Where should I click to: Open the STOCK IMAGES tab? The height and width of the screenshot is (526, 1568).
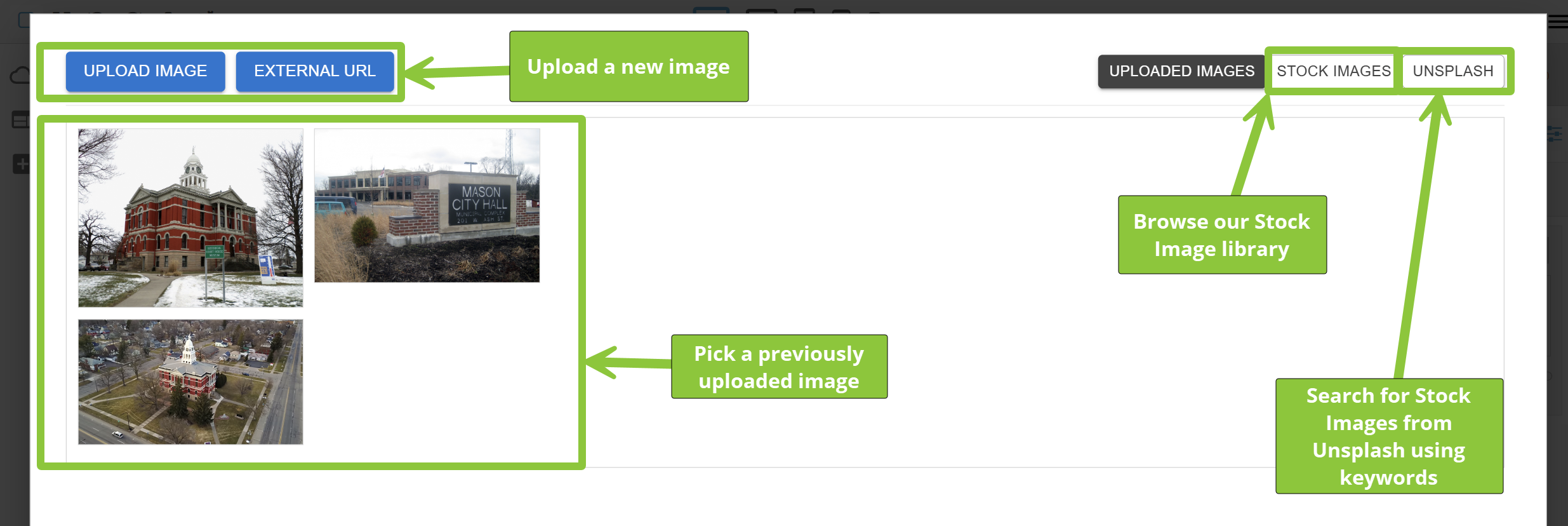tap(1333, 71)
